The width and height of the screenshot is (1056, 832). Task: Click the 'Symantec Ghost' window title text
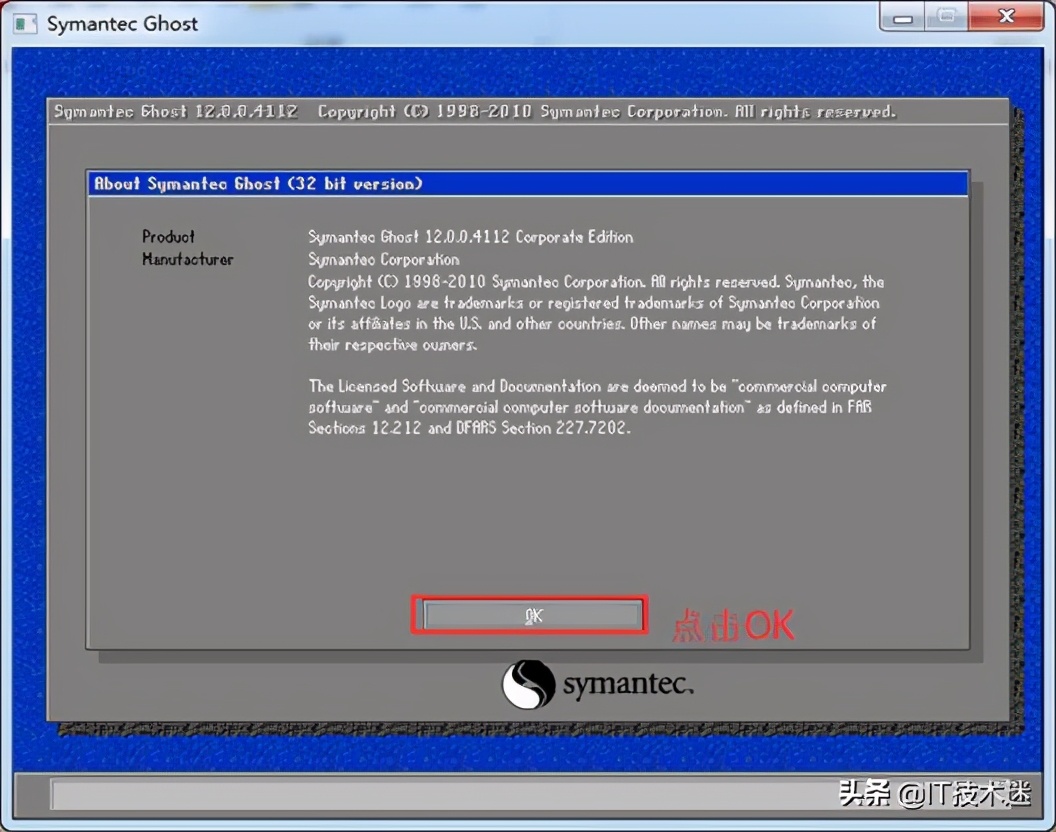(122, 24)
